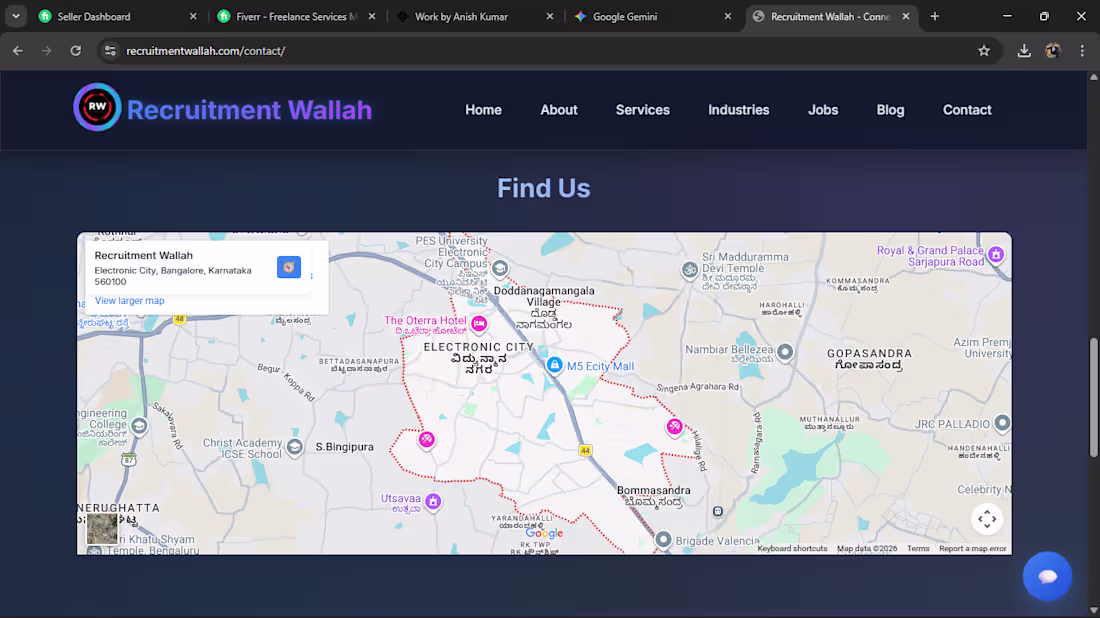Click the directions icon in map card
This screenshot has width=1100, height=618.
click(289, 267)
